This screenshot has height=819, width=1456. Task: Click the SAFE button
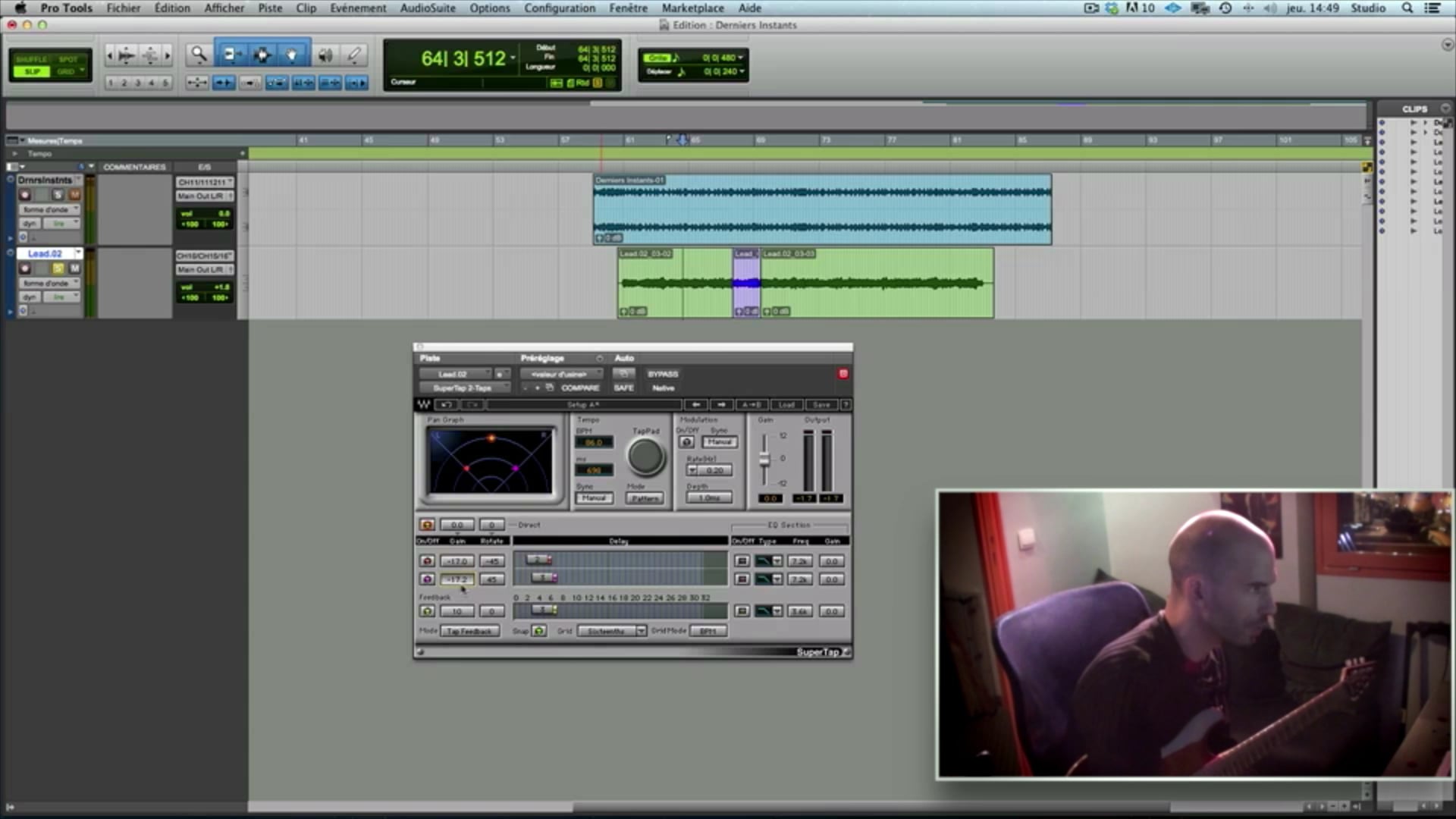click(x=623, y=388)
